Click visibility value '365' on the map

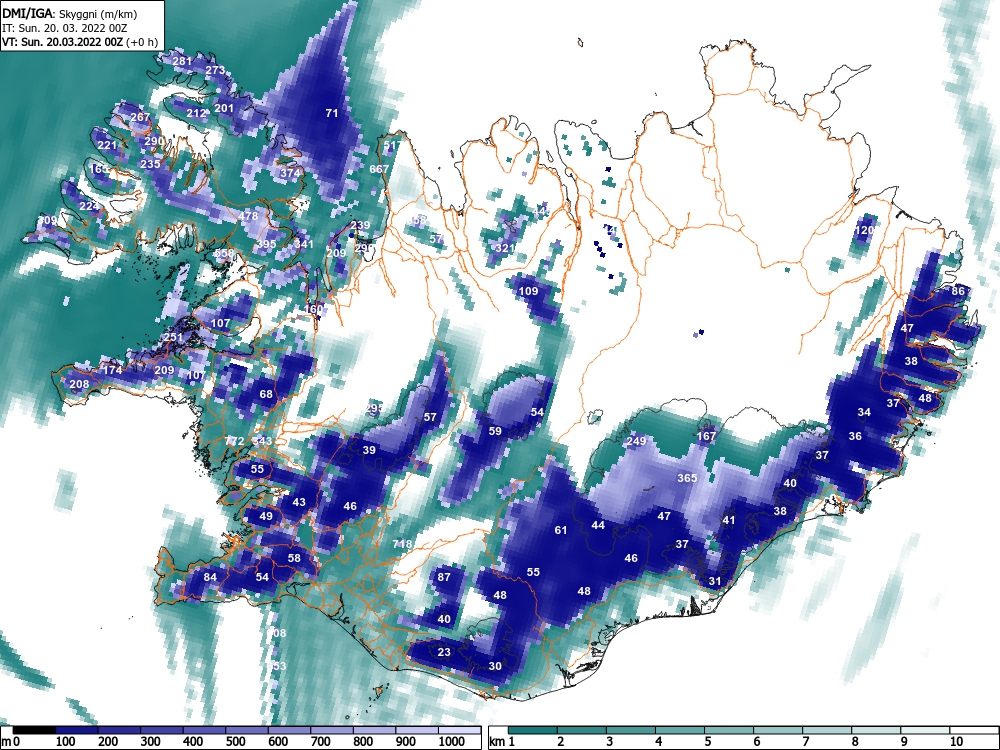pyautogui.click(x=687, y=478)
